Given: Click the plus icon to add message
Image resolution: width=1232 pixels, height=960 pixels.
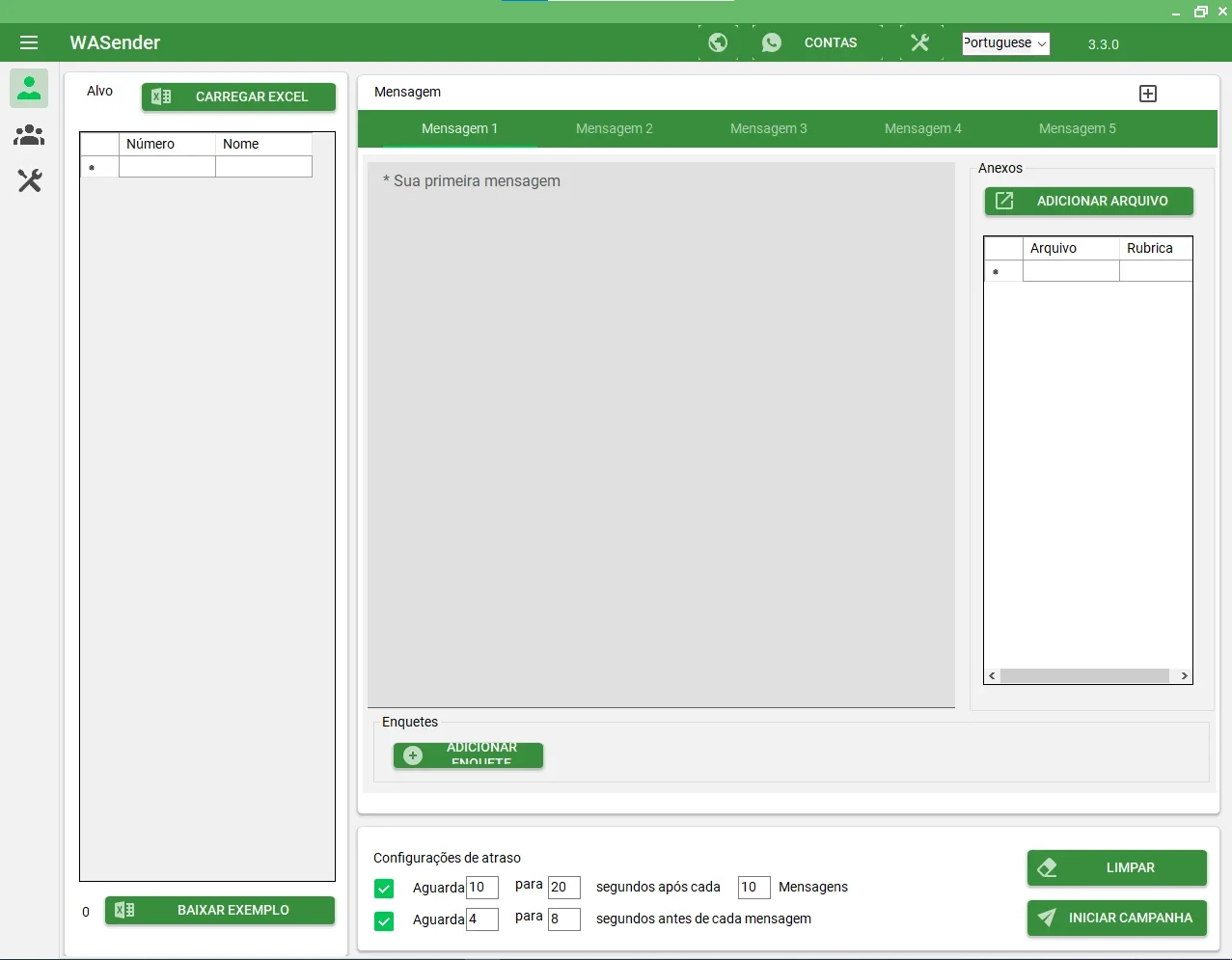Looking at the screenshot, I should (1148, 94).
